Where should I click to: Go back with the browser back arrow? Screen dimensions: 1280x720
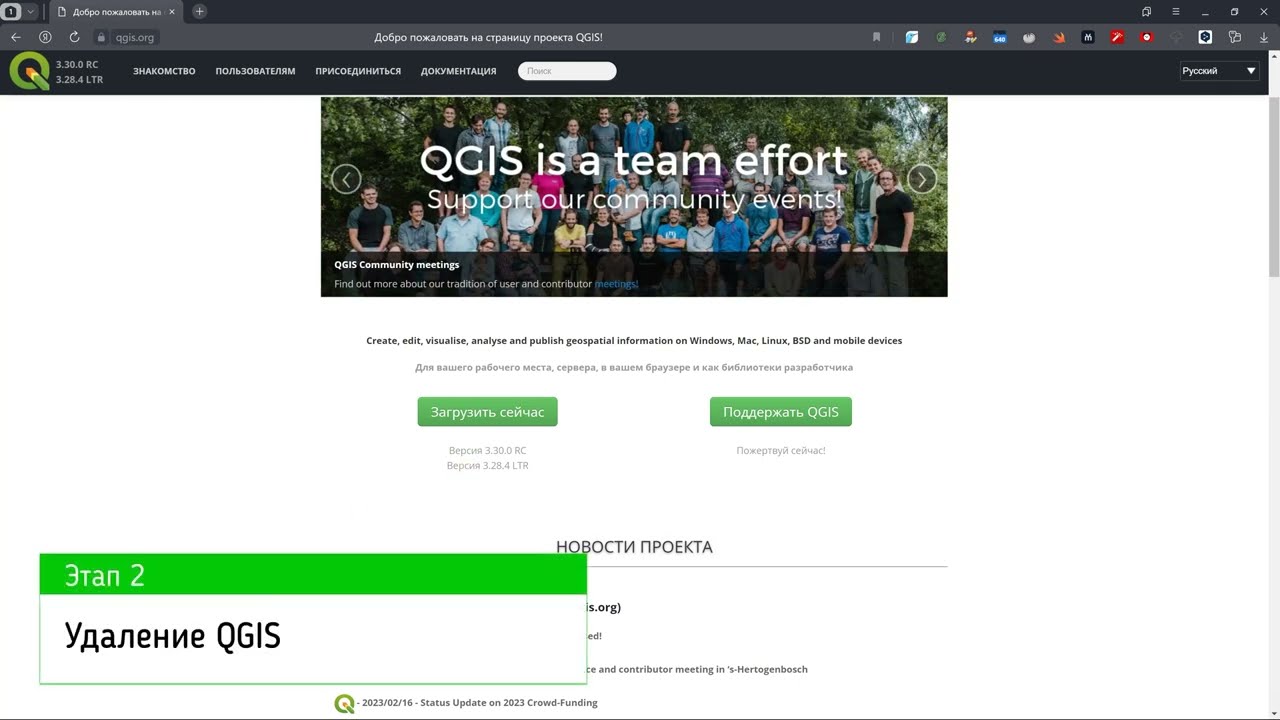pyautogui.click(x=16, y=37)
